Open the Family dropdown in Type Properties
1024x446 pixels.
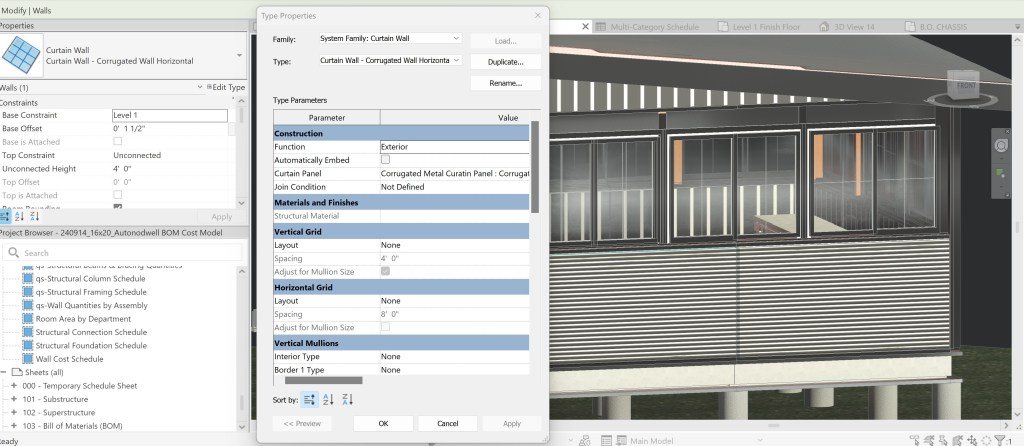(x=389, y=39)
